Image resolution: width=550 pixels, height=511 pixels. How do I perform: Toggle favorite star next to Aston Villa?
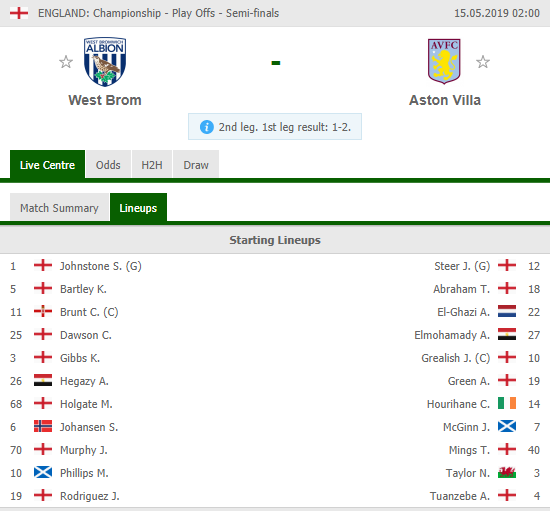click(x=483, y=62)
